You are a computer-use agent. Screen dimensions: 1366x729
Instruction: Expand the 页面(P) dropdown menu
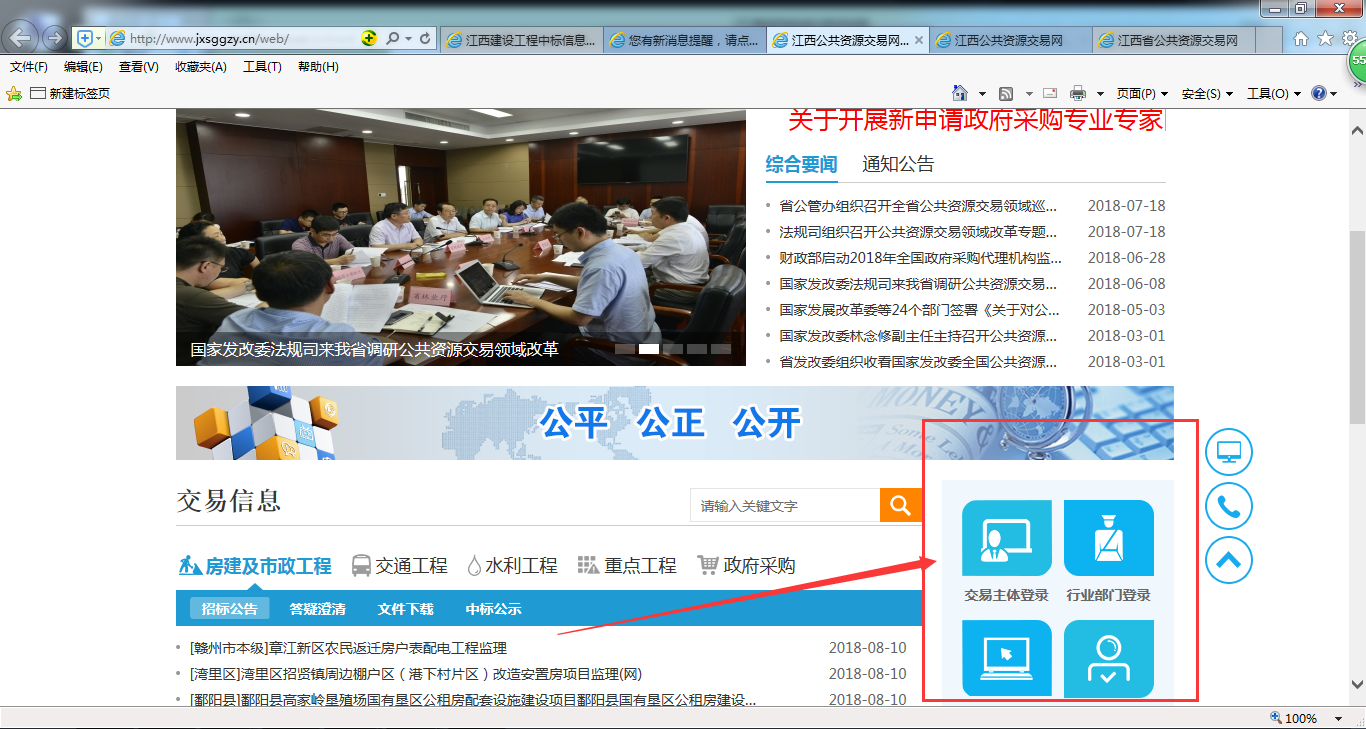point(1142,93)
